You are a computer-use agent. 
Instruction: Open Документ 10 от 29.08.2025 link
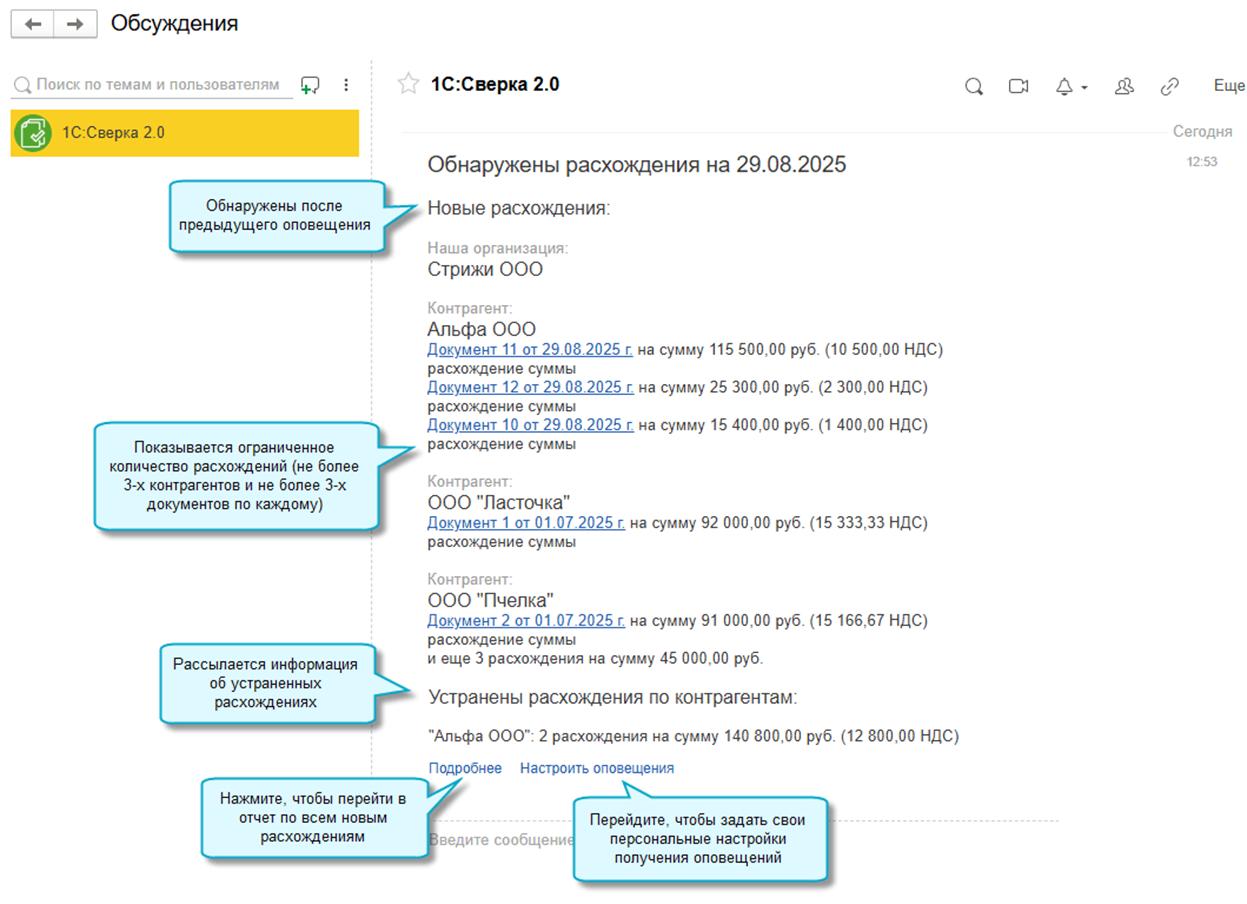coord(530,425)
